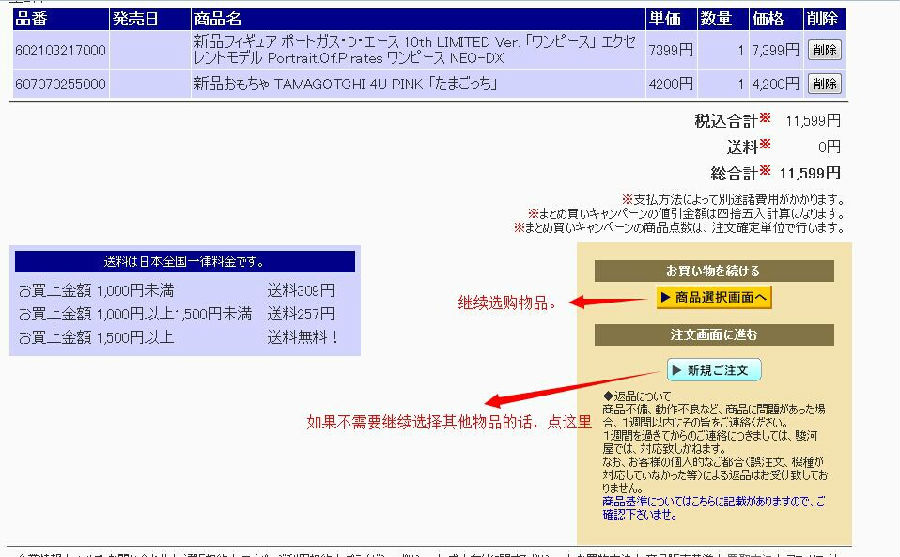Click the red arrow pointing to 商品選択画面へ
The width and height of the screenshot is (900, 557).
click(x=610, y=299)
